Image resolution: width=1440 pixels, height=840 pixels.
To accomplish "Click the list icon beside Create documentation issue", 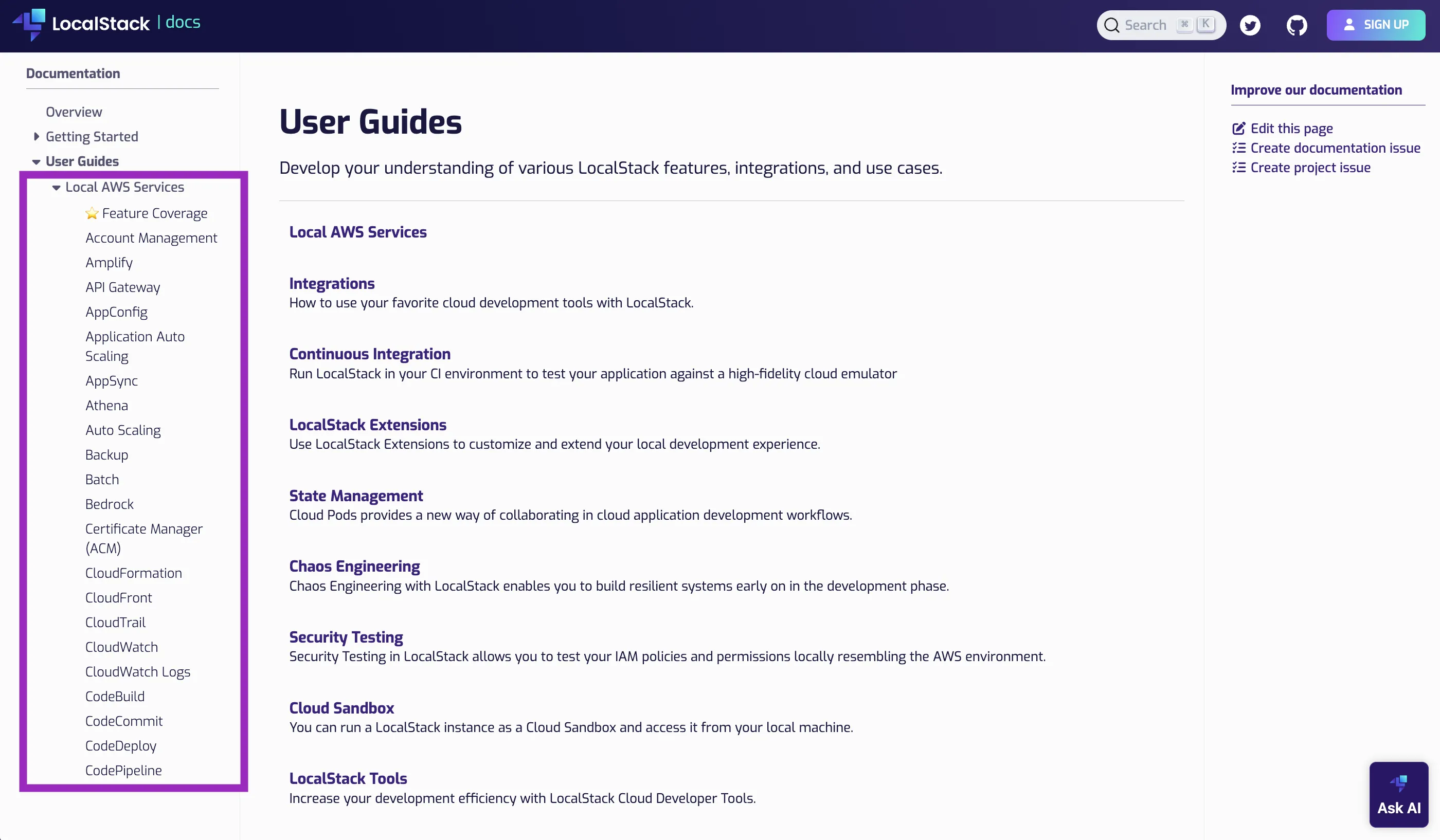I will tap(1239, 148).
